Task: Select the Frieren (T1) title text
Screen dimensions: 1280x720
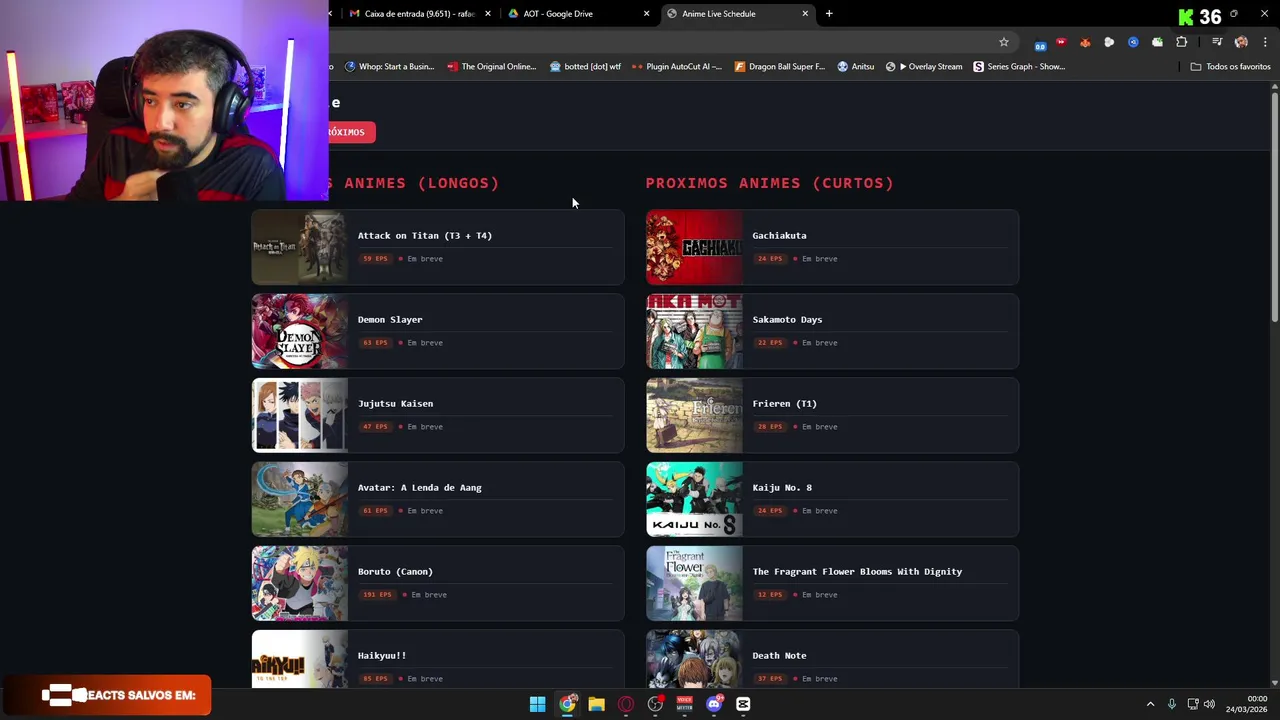Action: point(784,404)
